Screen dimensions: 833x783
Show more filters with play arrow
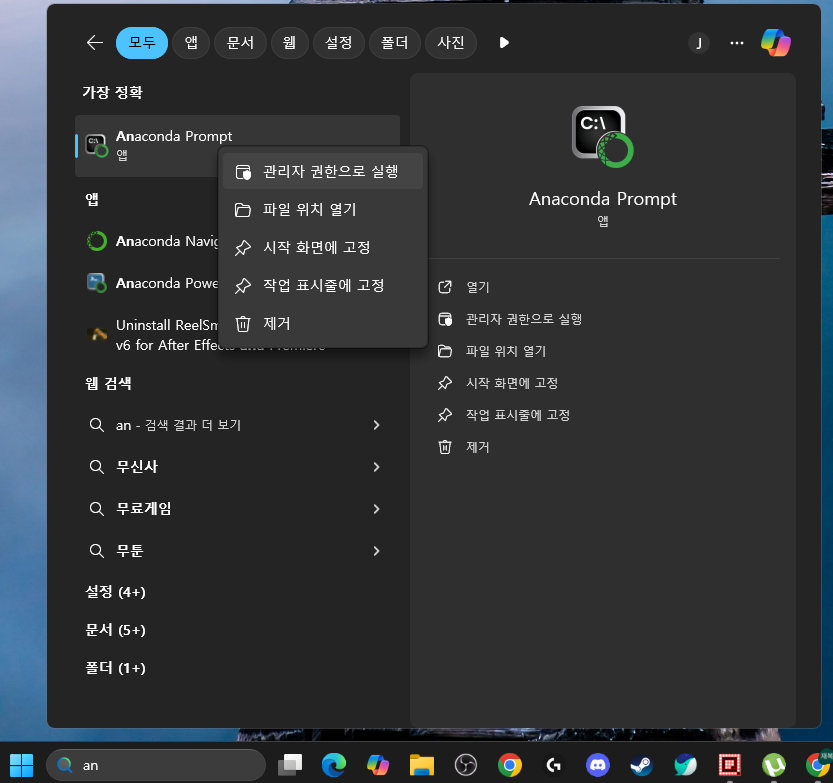click(x=504, y=42)
